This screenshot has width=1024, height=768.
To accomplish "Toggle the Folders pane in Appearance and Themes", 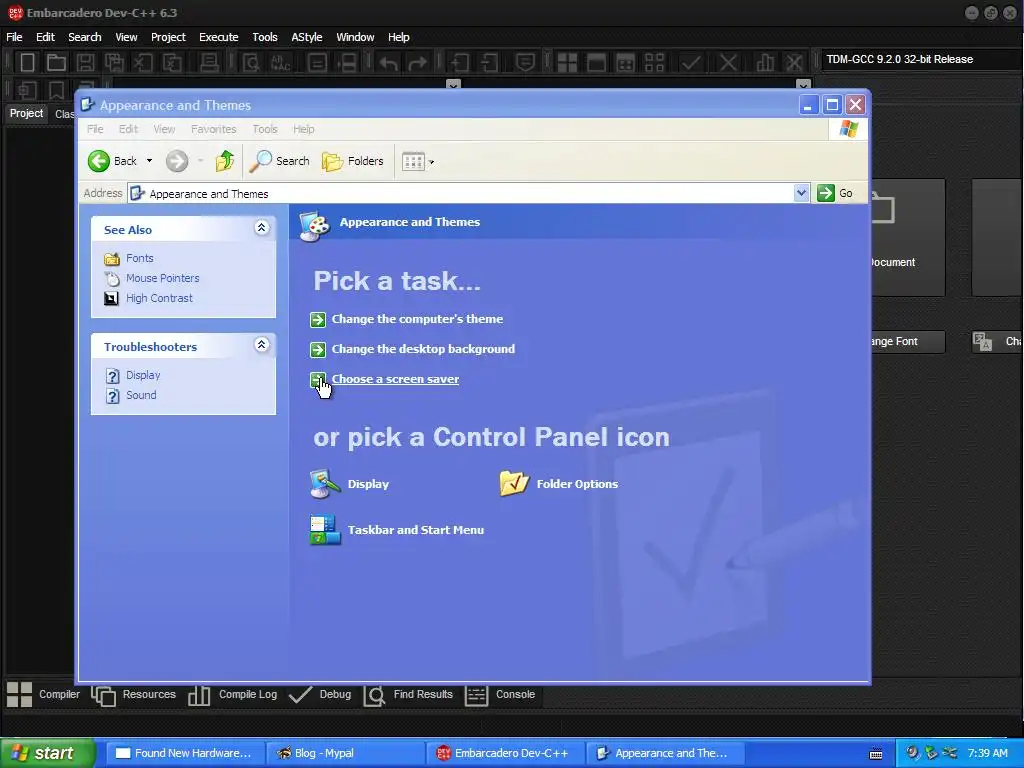I will 353,161.
